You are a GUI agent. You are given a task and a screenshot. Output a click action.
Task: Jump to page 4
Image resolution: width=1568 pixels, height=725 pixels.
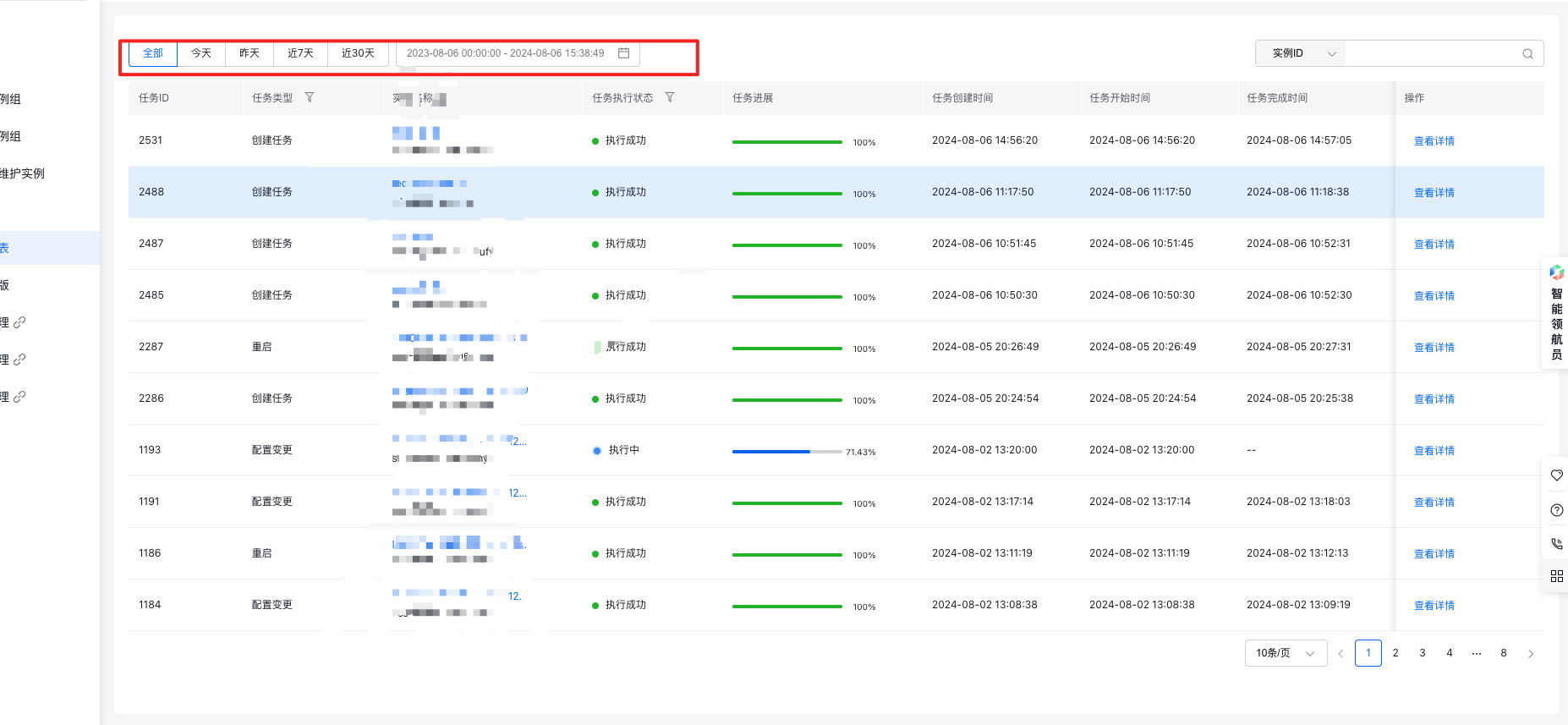[1450, 653]
